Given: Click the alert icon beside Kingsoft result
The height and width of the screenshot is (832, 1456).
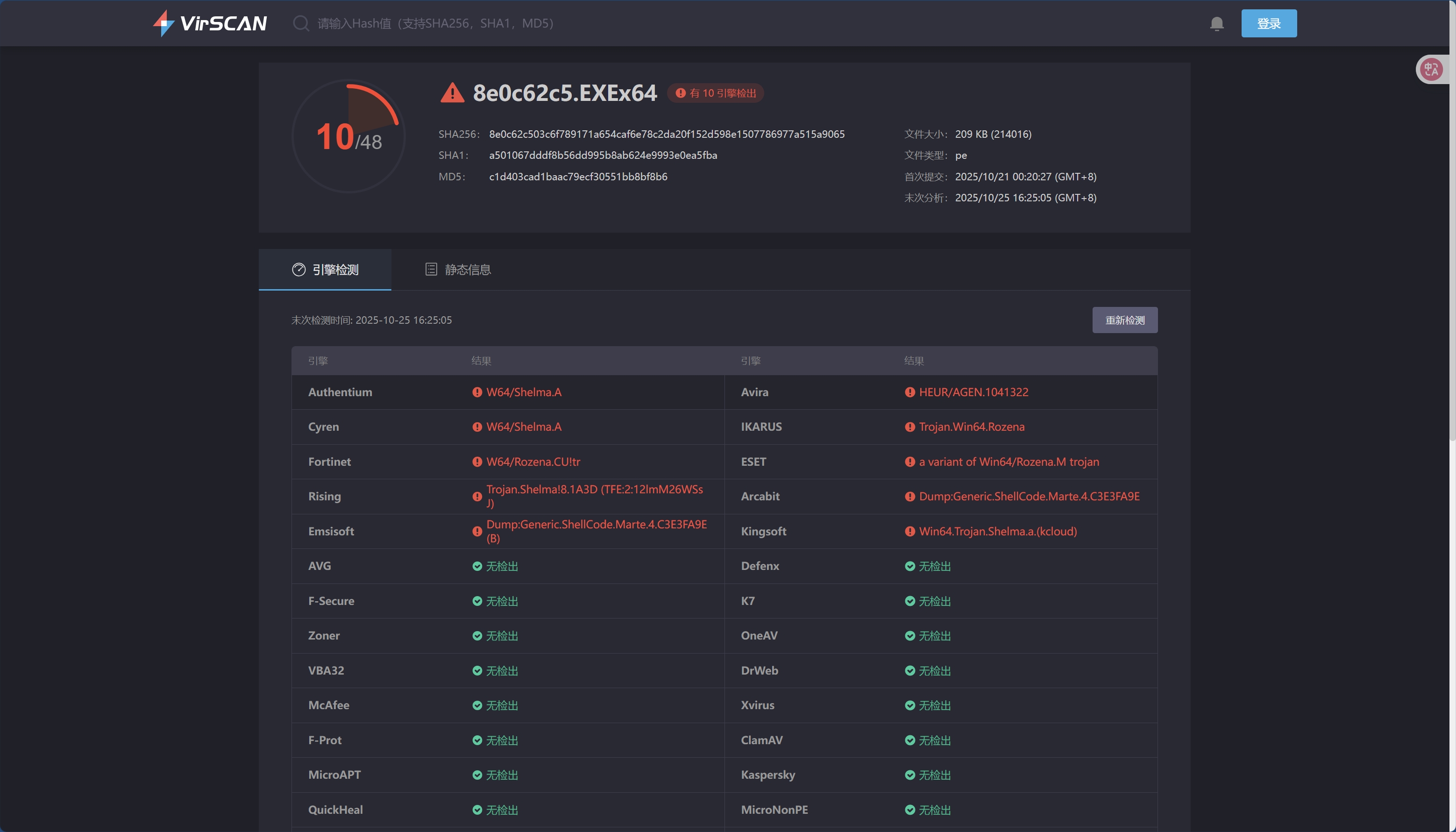Looking at the screenshot, I should (909, 532).
